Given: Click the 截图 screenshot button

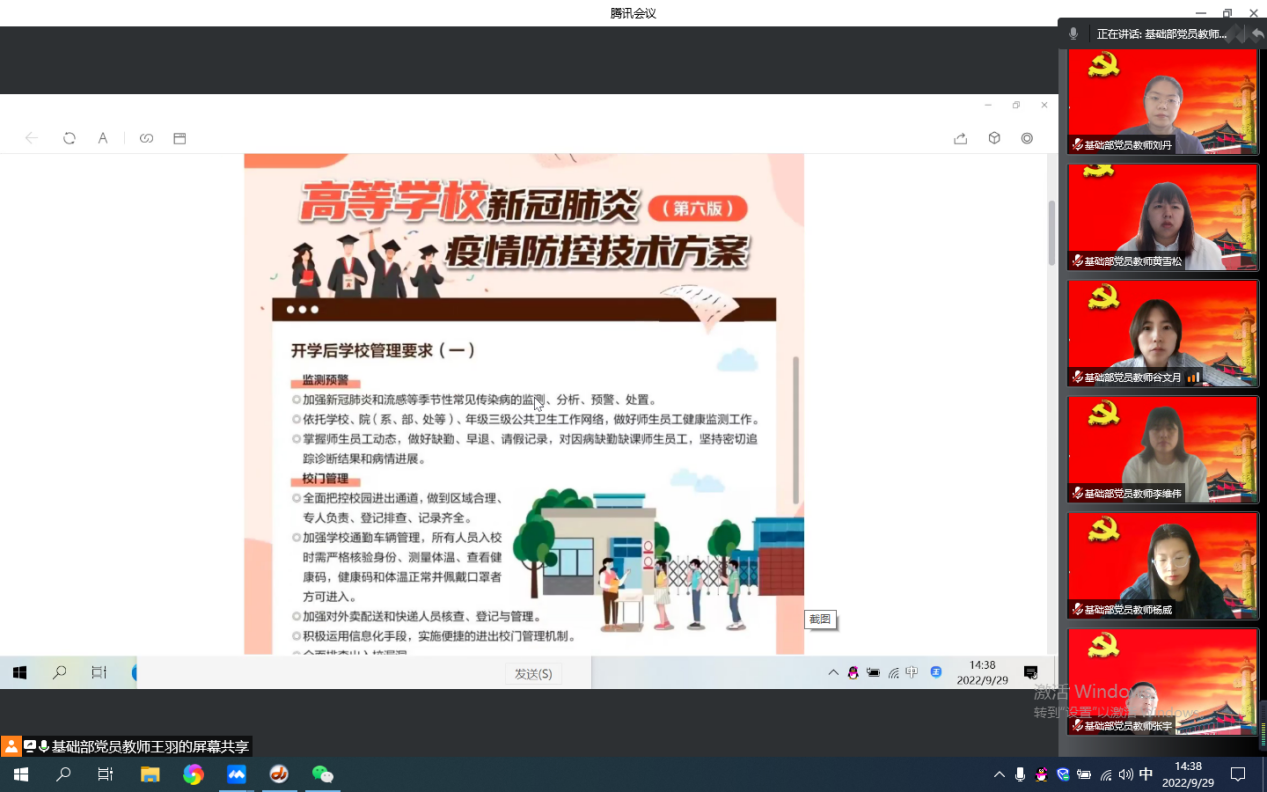Looking at the screenshot, I should click(820, 620).
